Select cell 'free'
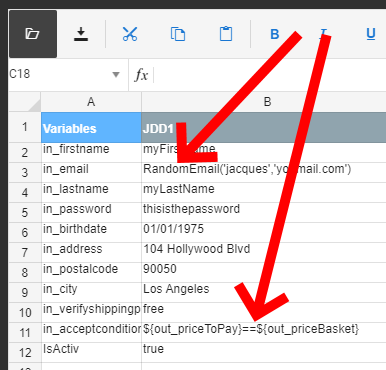The height and width of the screenshot is (370, 386). (x=264, y=313)
